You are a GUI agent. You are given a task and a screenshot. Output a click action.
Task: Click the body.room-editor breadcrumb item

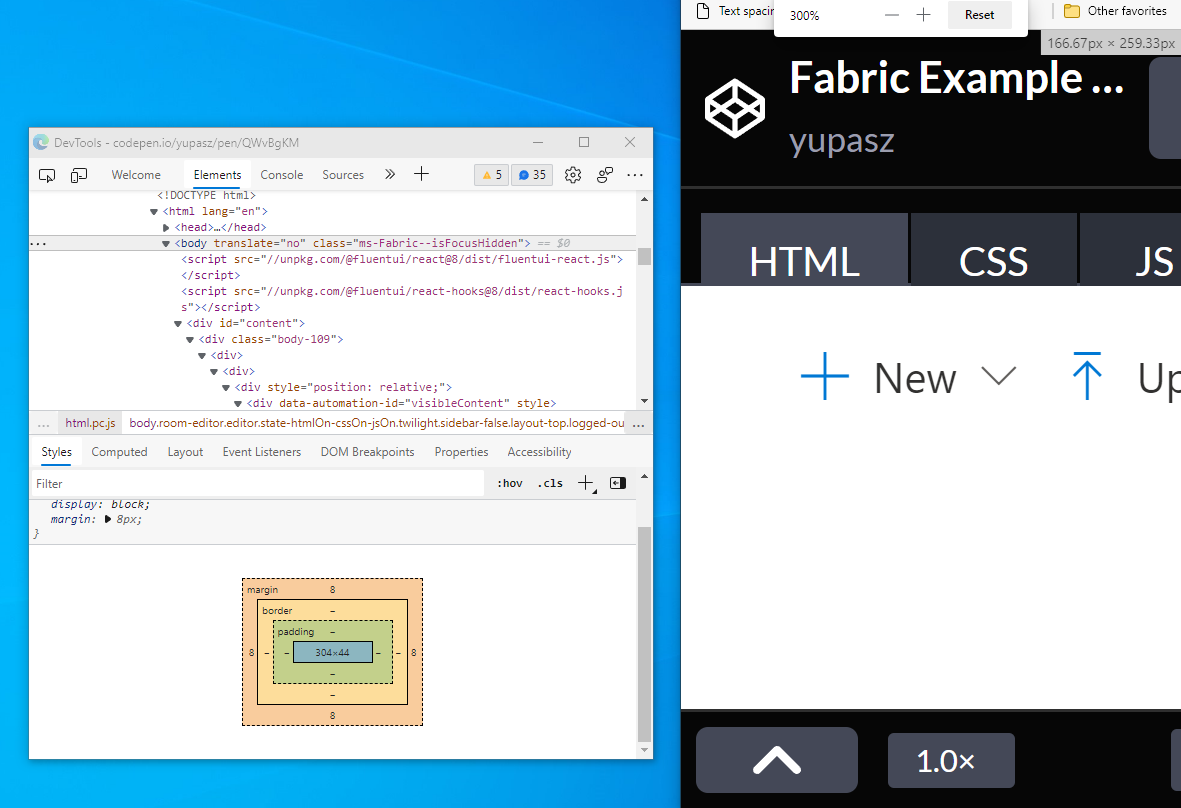[x=377, y=423]
